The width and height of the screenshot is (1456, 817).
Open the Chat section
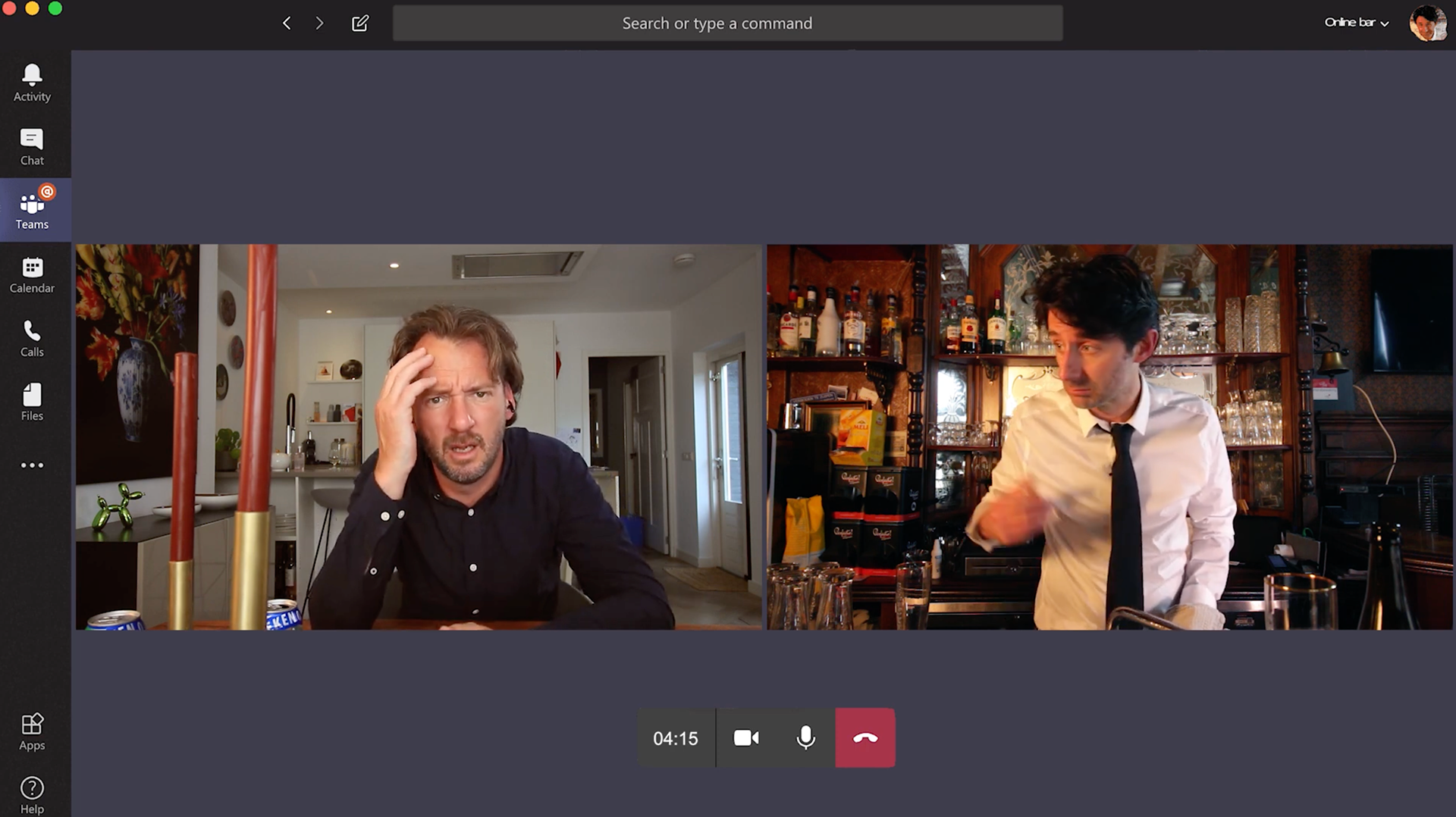pos(32,147)
